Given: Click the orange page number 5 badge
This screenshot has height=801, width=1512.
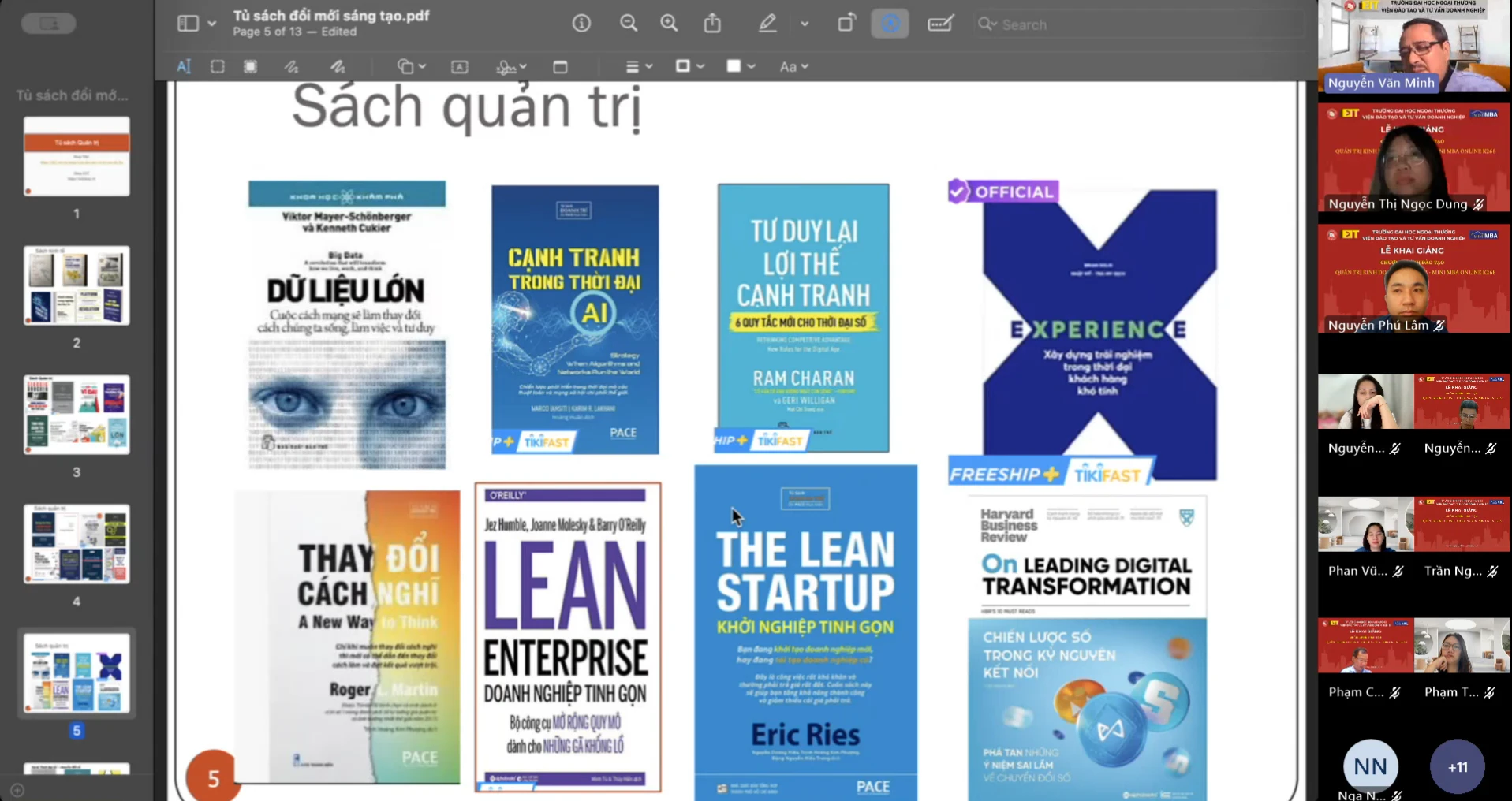Looking at the screenshot, I should [211, 777].
